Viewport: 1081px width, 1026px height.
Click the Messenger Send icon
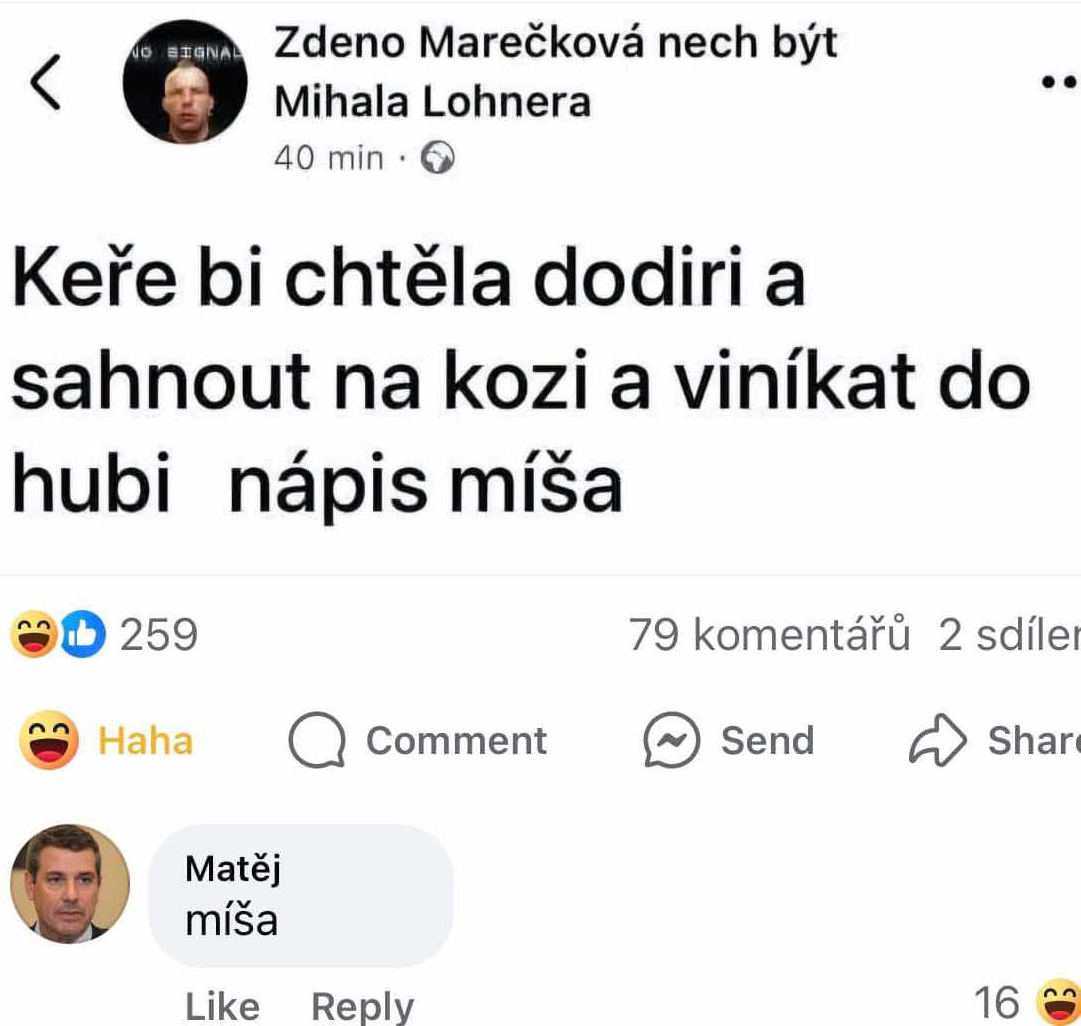coord(670,741)
